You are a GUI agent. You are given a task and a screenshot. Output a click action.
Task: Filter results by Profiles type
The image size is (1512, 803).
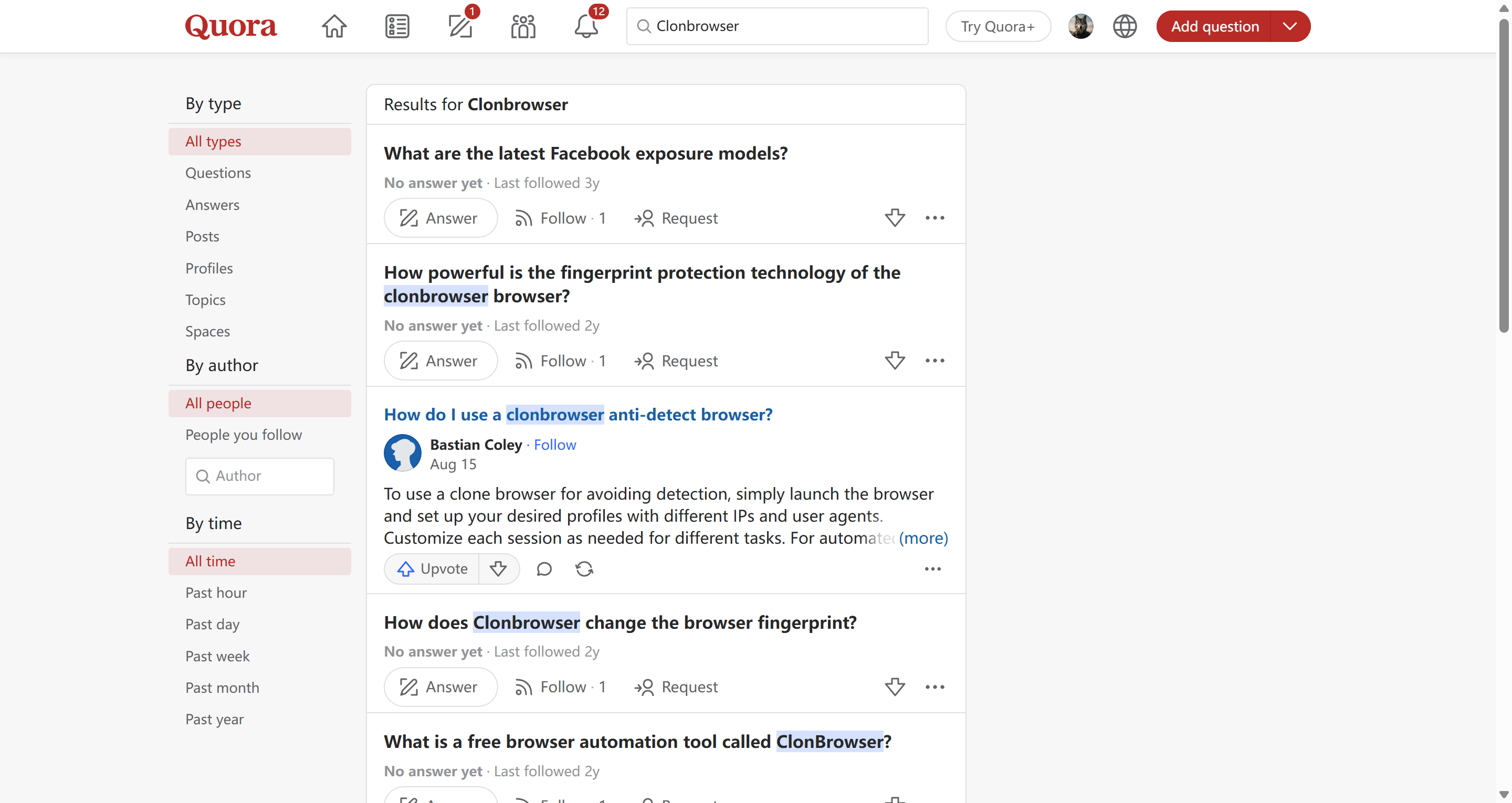[x=209, y=268]
